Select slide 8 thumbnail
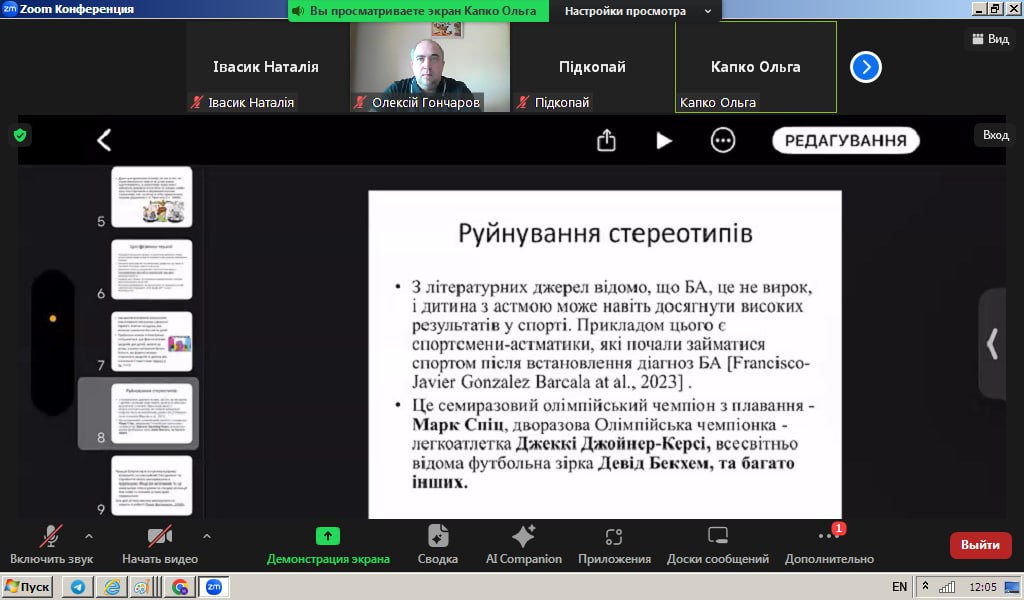This screenshot has height=600, width=1024. (x=152, y=413)
